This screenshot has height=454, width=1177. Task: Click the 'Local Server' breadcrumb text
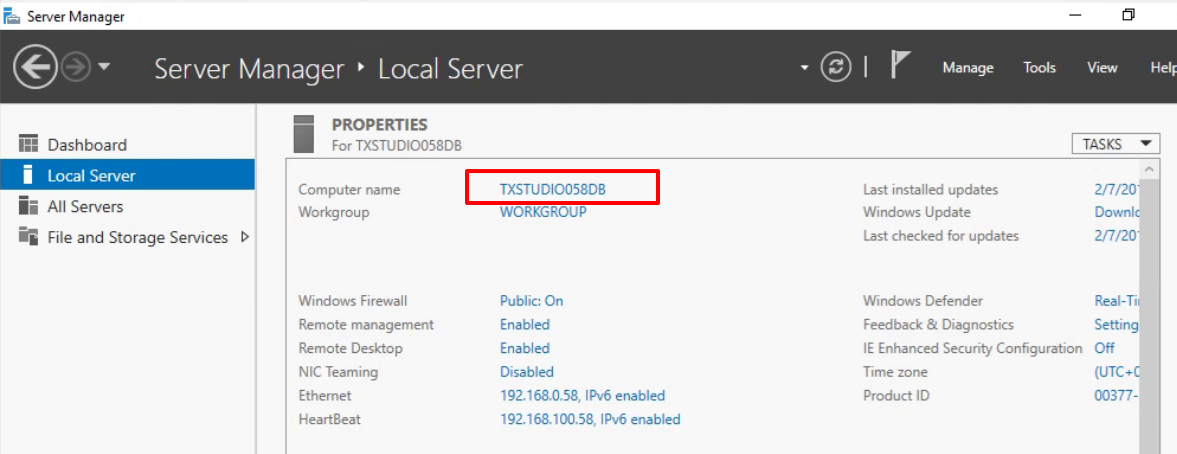pos(450,69)
